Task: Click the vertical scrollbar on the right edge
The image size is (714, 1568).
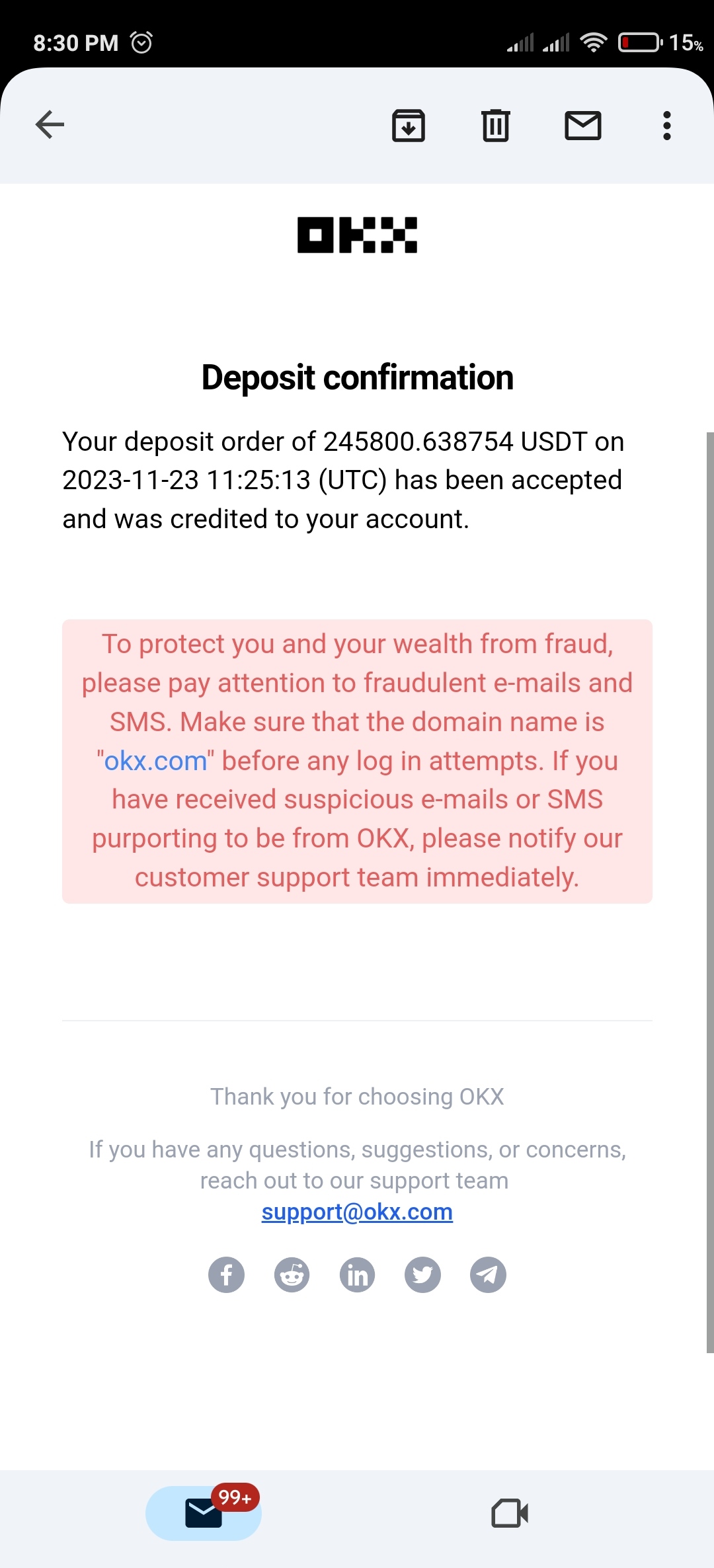Action: [x=710, y=892]
